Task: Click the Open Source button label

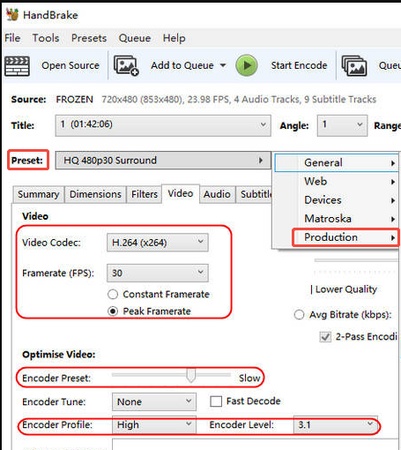Action: pyautogui.click(x=70, y=65)
